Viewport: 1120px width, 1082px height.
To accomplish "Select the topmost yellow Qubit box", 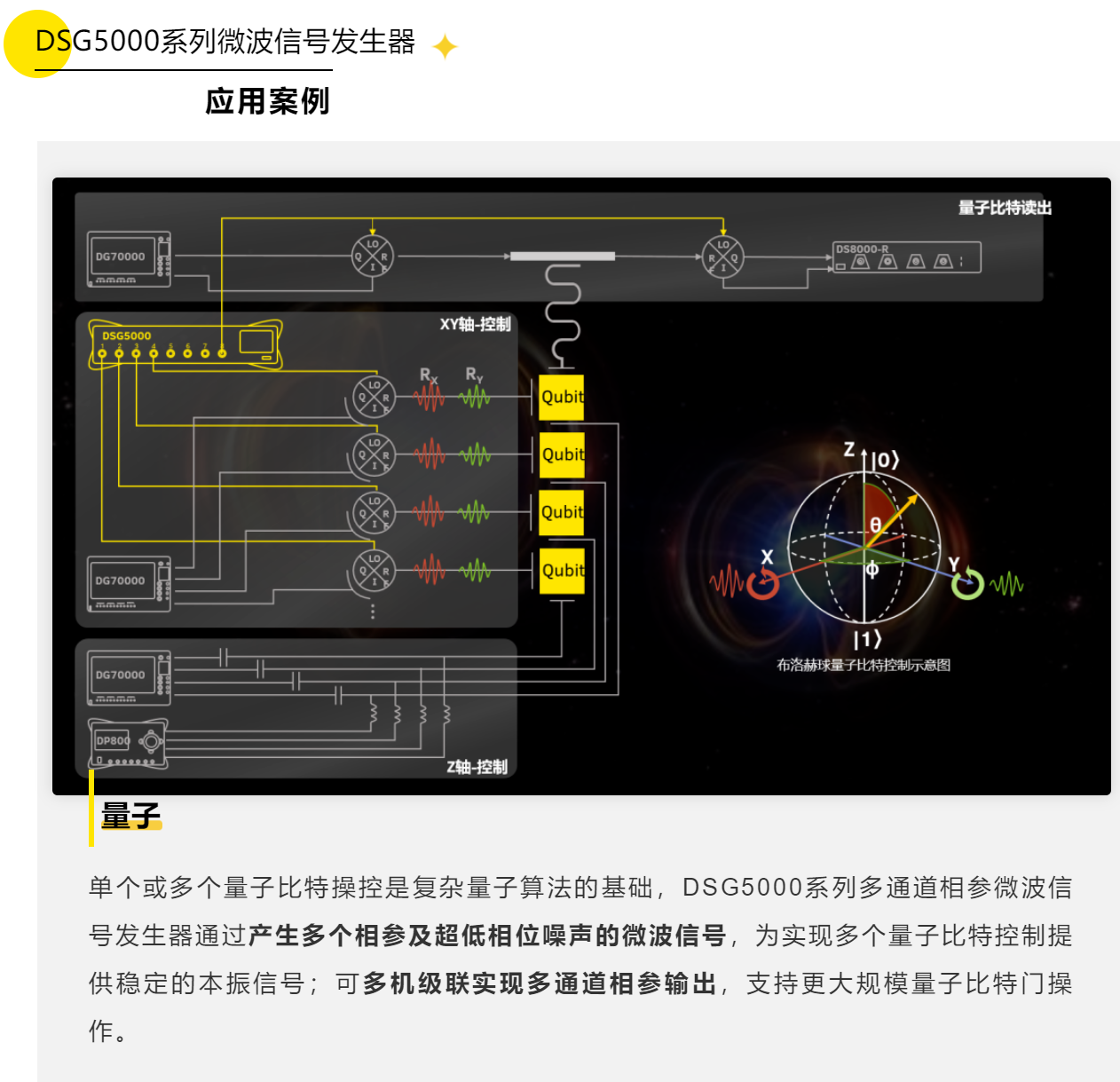I will (562, 397).
